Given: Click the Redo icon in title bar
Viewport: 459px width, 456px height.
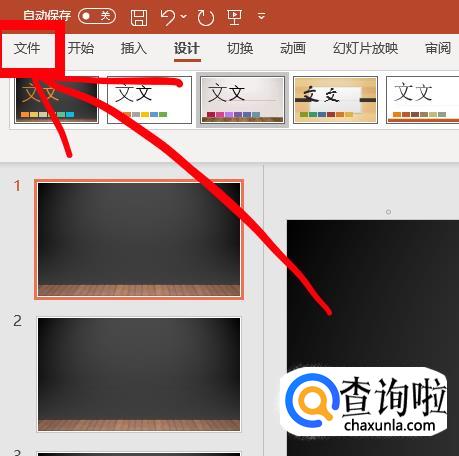Looking at the screenshot, I should (x=205, y=17).
